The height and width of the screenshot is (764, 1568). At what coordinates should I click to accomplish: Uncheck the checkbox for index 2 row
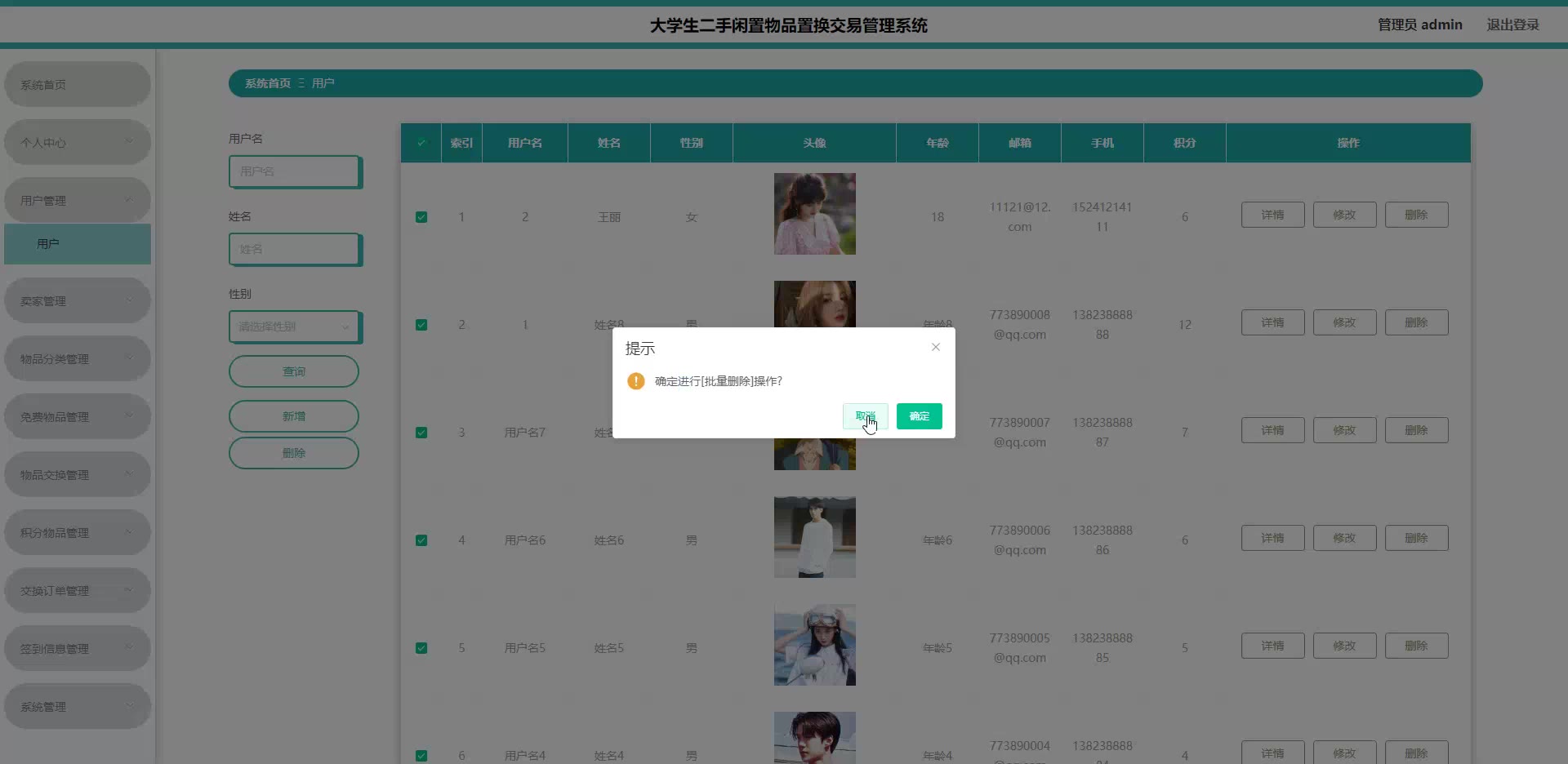point(421,325)
